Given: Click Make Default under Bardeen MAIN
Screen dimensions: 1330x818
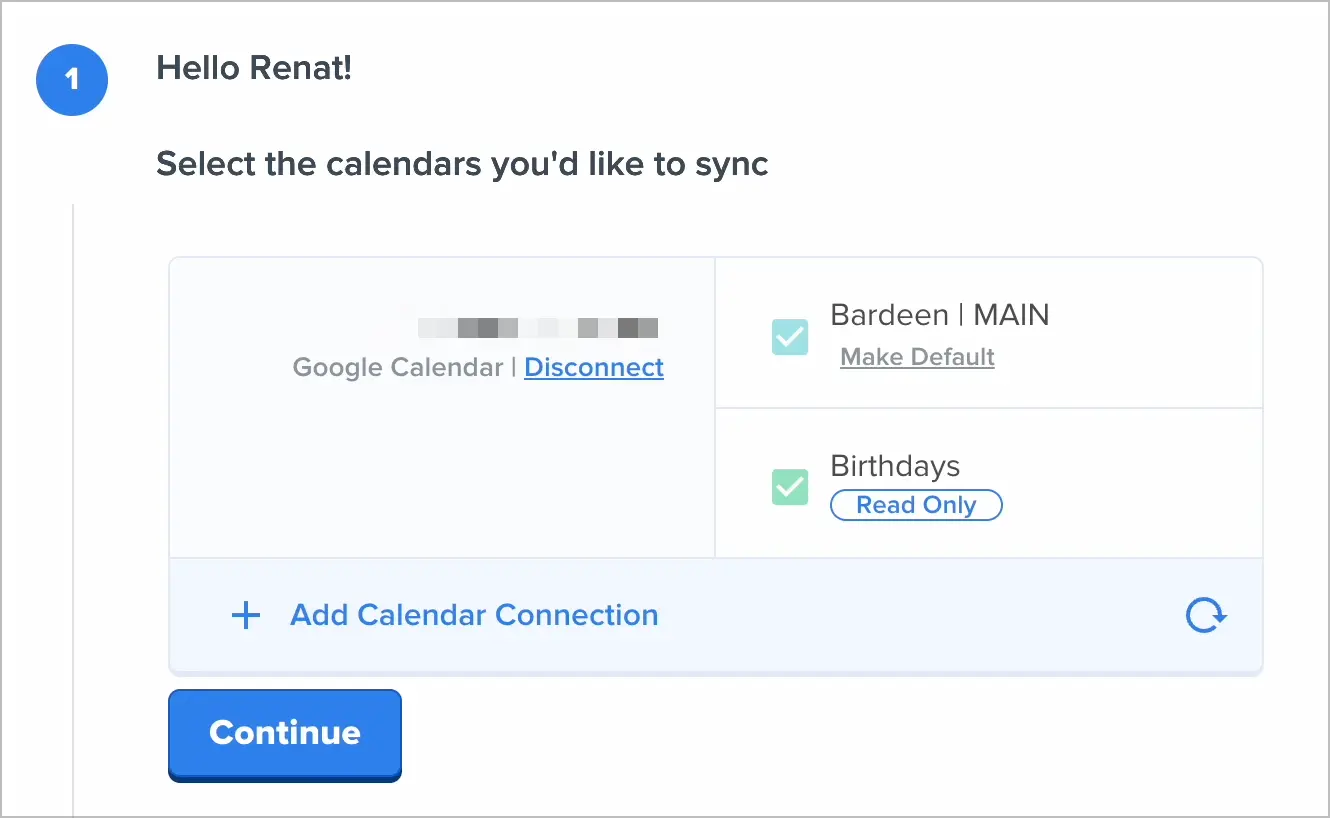Looking at the screenshot, I should (917, 357).
